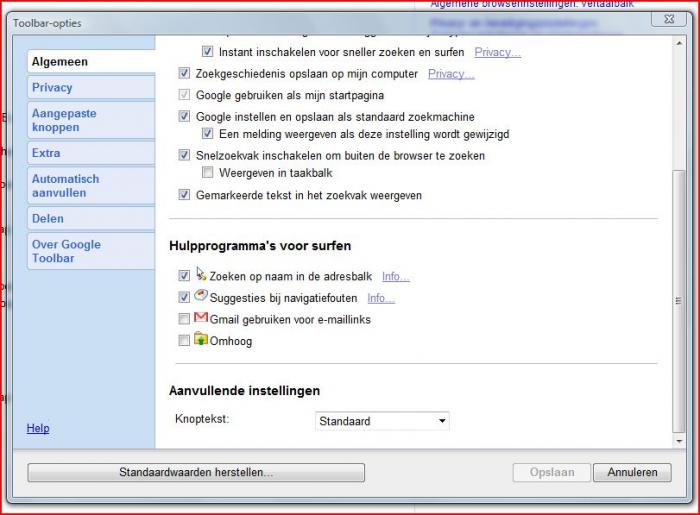Uncheck Gemarkeerde tekst in het zoekvak weergeven
The image size is (700, 515).
[x=184, y=195]
